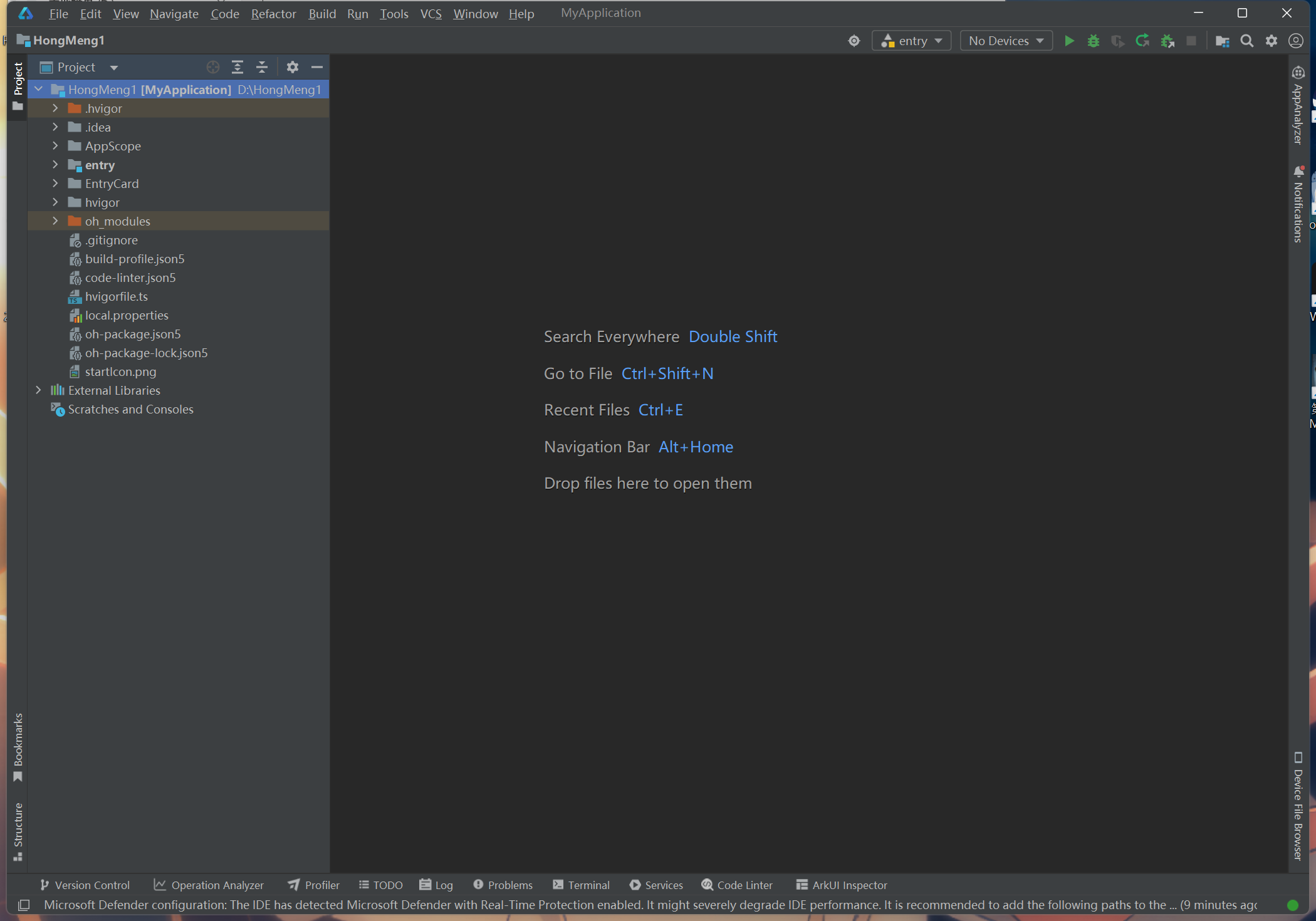This screenshot has width=1316, height=921.
Task: Toggle the Structure side tool window
Action: (x=18, y=832)
